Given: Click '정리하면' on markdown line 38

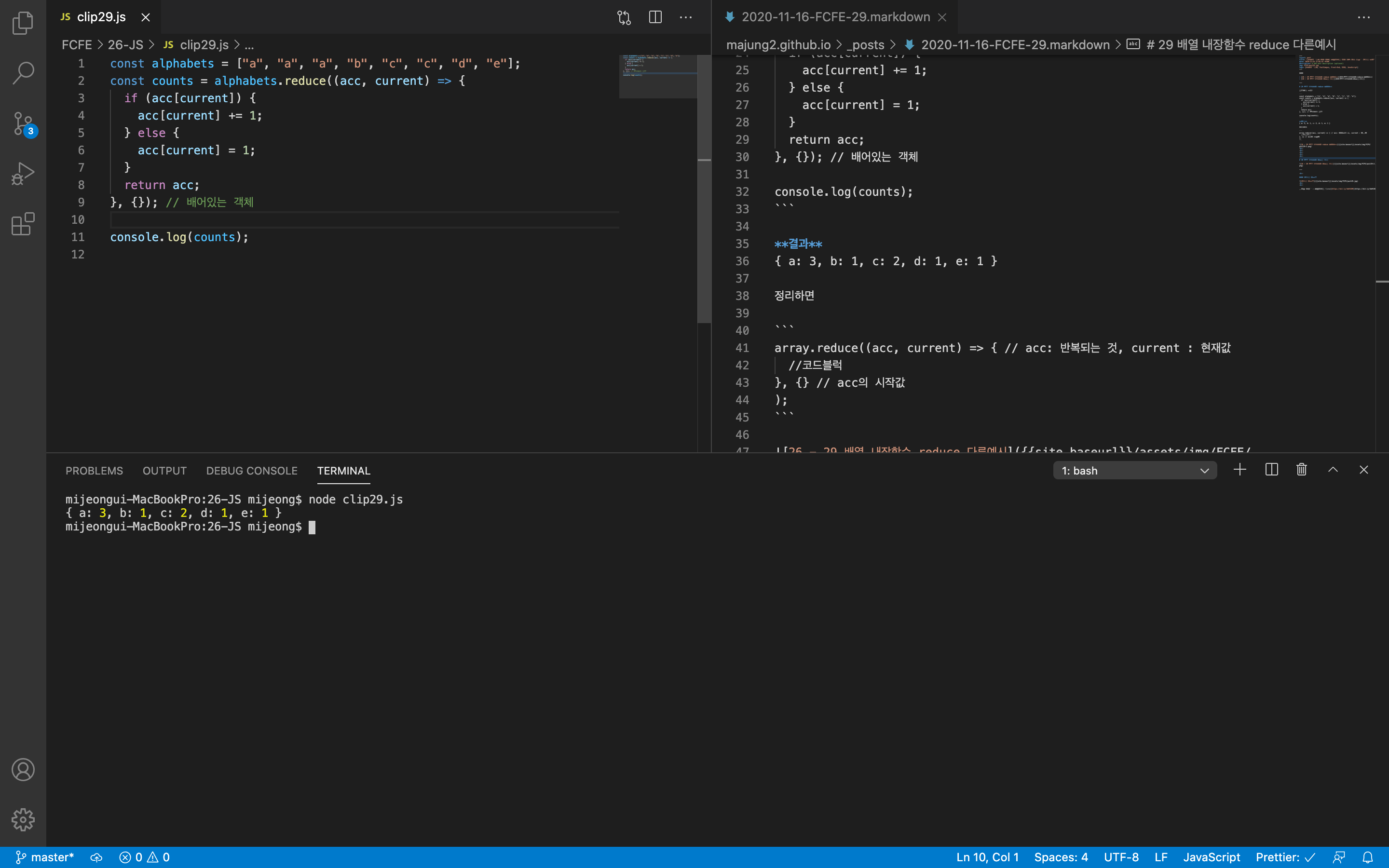Looking at the screenshot, I should coord(794,296).
